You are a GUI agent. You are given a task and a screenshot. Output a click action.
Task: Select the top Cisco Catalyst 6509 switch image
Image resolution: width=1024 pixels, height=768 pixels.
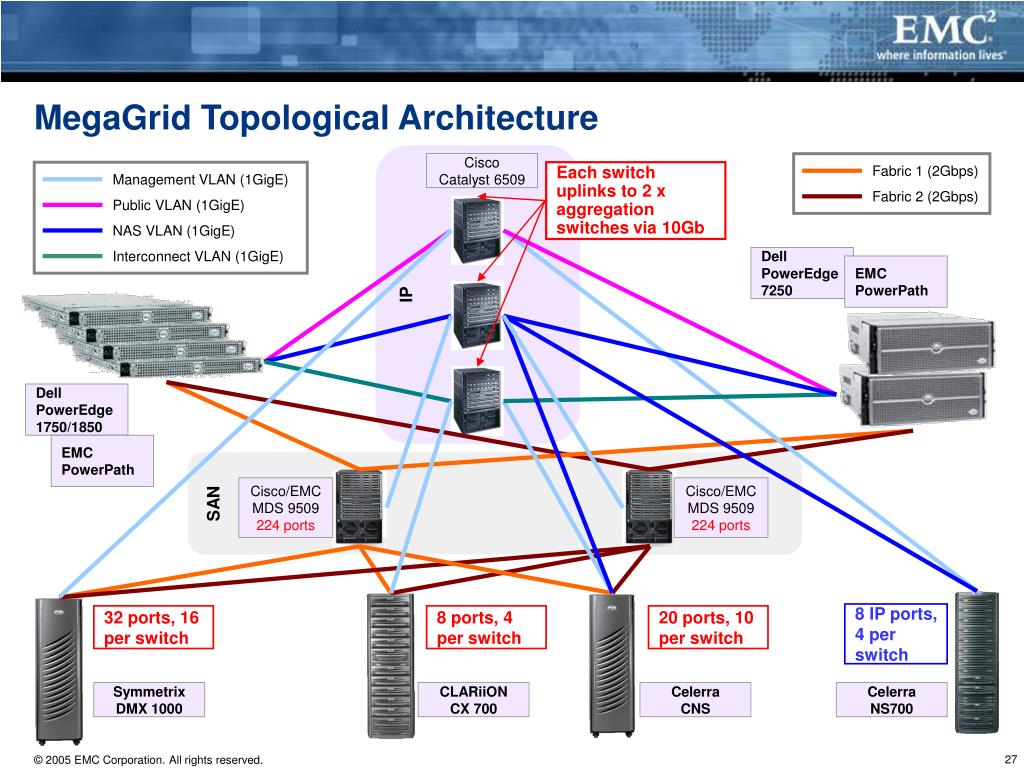coord(478,231)
